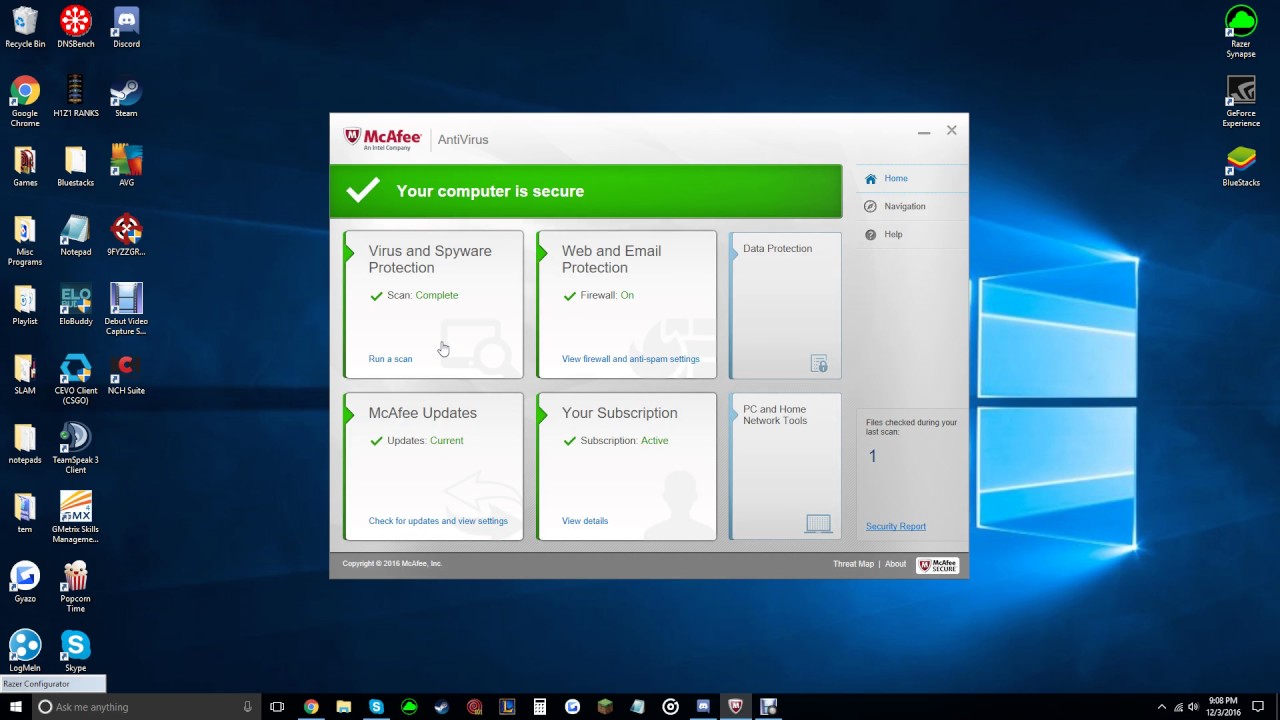Click the McAfee Secure badge
This screenshot has height=720, width=1280.
click(937, 565)
